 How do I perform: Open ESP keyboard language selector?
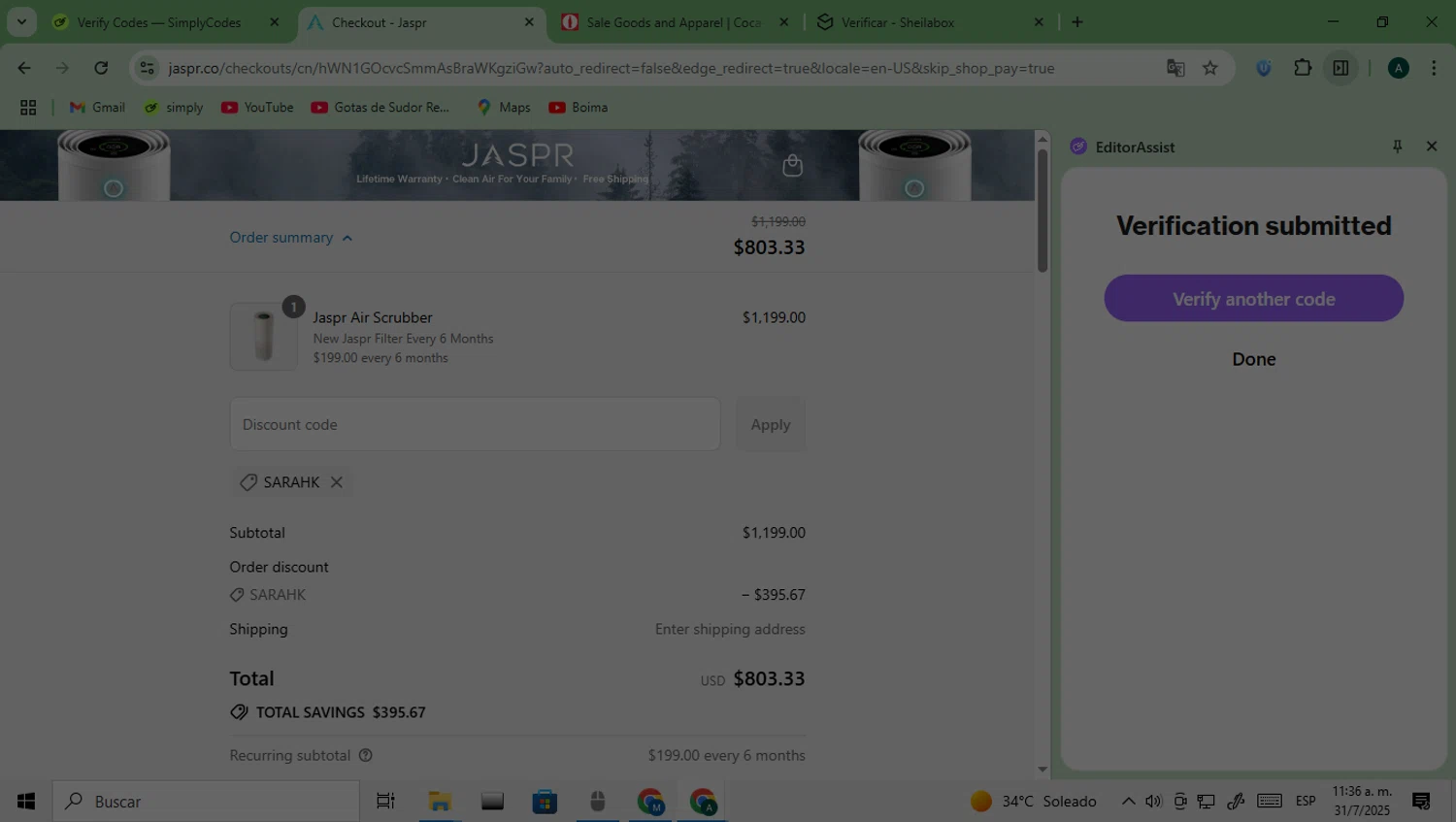[1306, 802]
